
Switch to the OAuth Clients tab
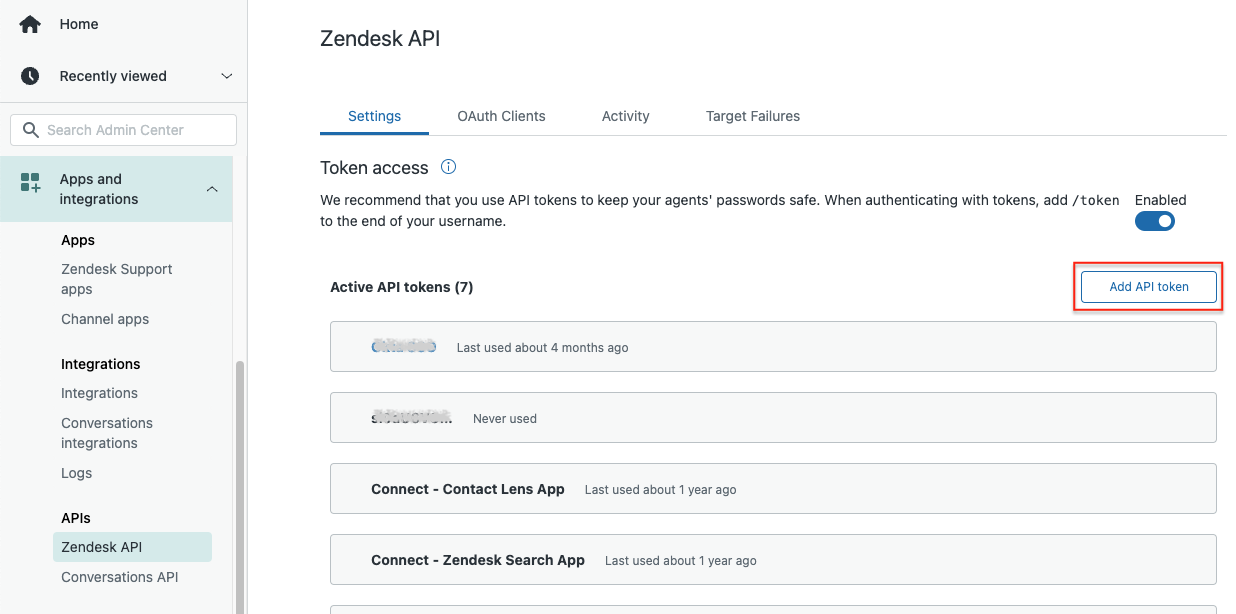501,116
